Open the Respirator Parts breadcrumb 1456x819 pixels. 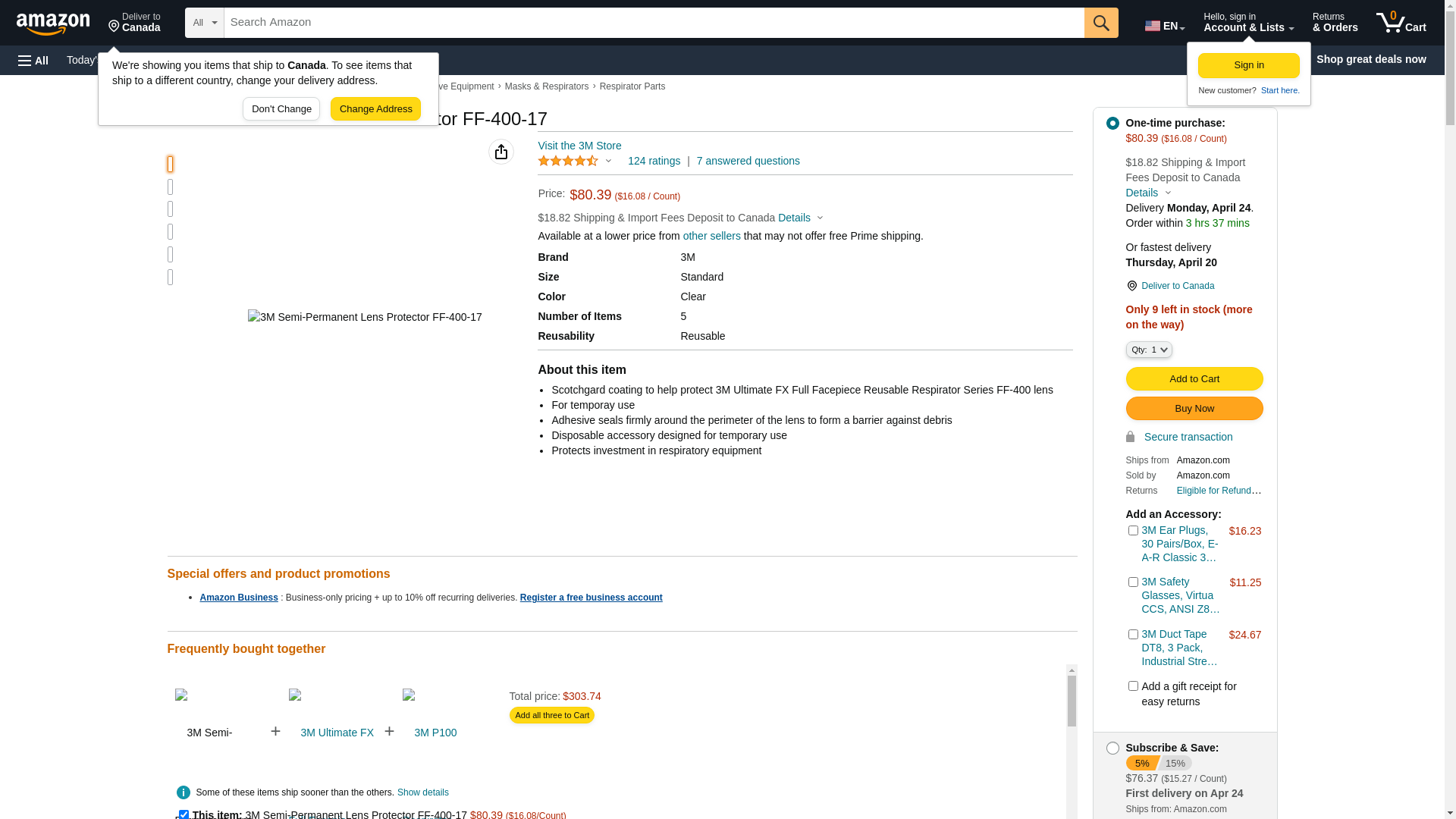632,86
